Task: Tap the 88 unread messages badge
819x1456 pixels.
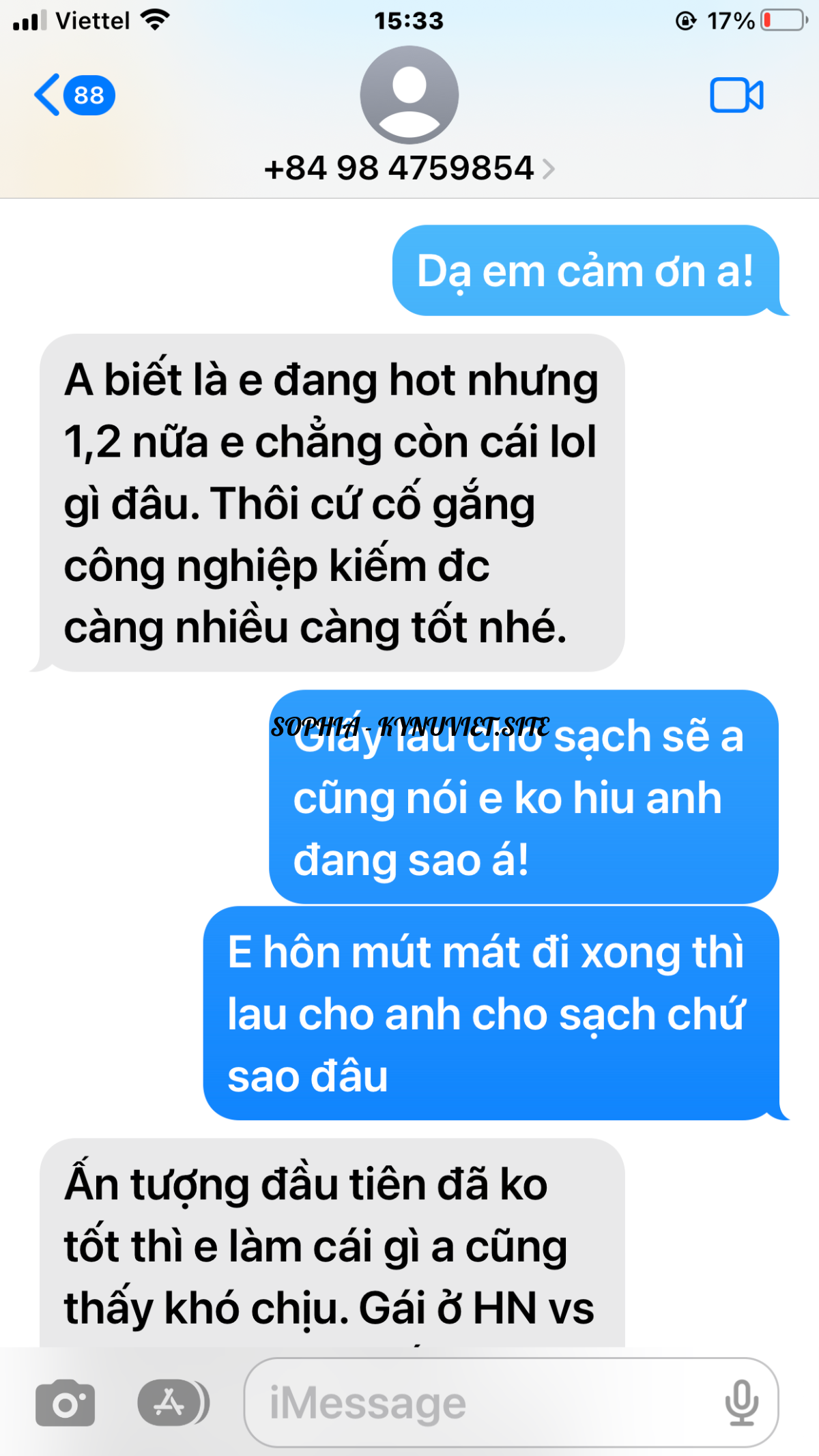Action: 89,95
